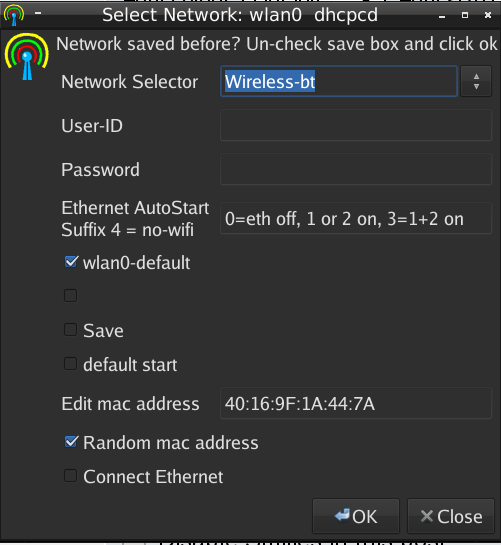
Task: Minimize the Select Network window
Action: click(442, 16)
